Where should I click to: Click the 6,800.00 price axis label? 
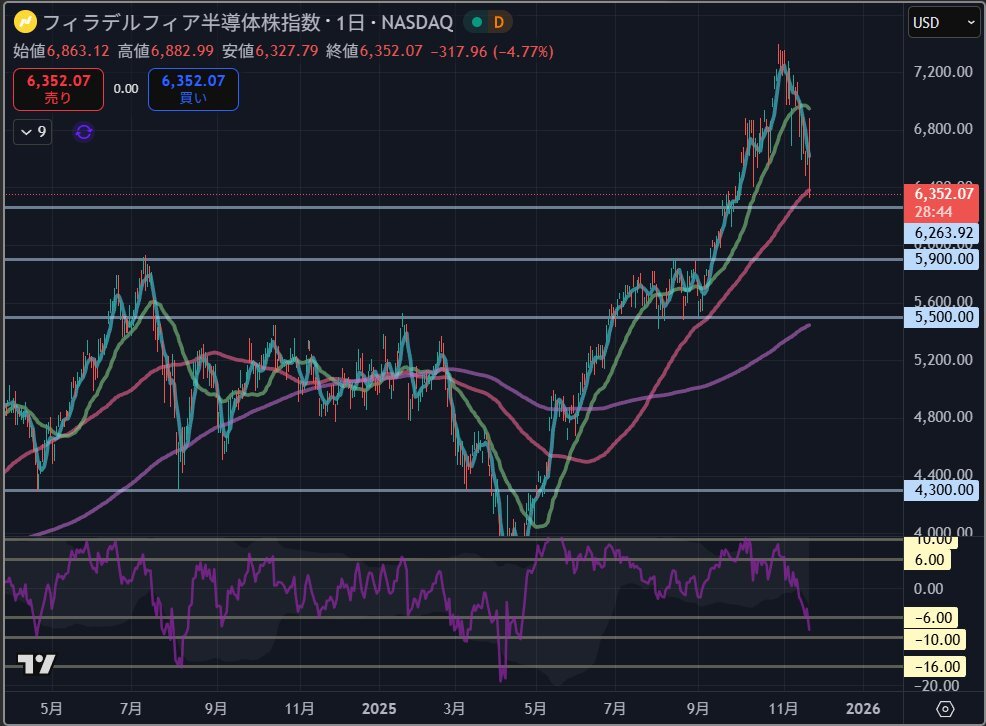coord(943,129)
